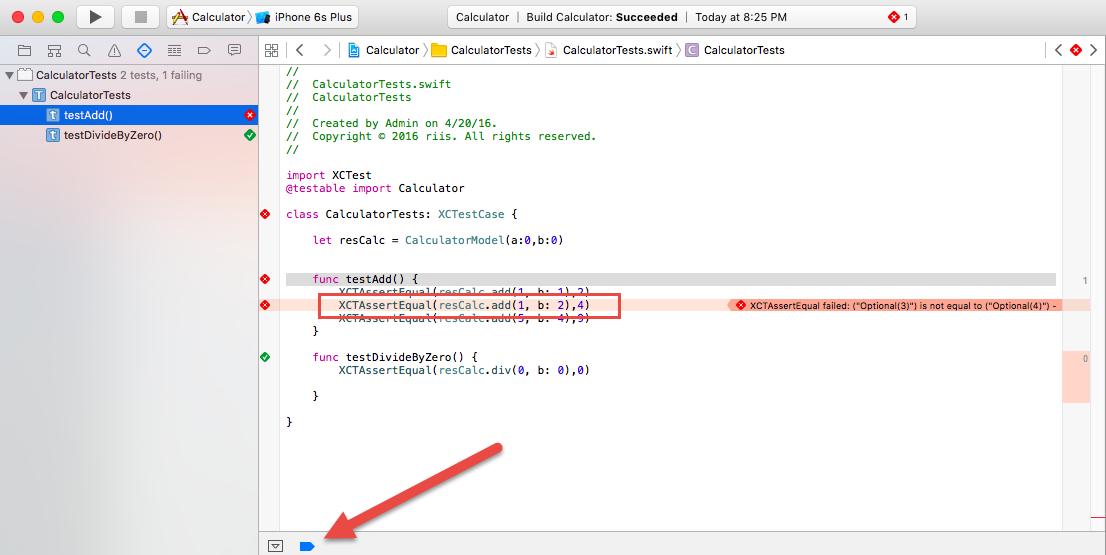Click the red error count badge in status bar
1106x555 pixels.
point(898,17)
